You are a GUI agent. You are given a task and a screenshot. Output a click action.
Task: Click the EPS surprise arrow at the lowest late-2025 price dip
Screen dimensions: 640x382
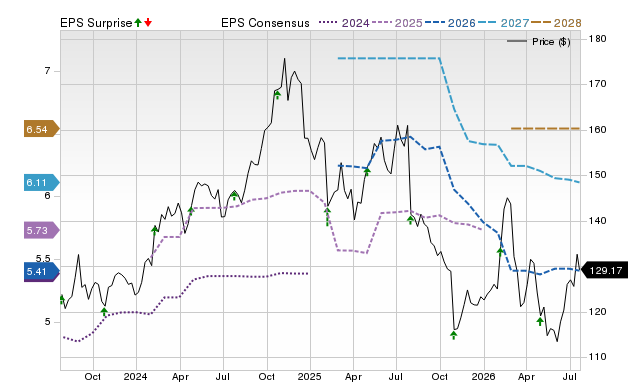coord(453,335)
